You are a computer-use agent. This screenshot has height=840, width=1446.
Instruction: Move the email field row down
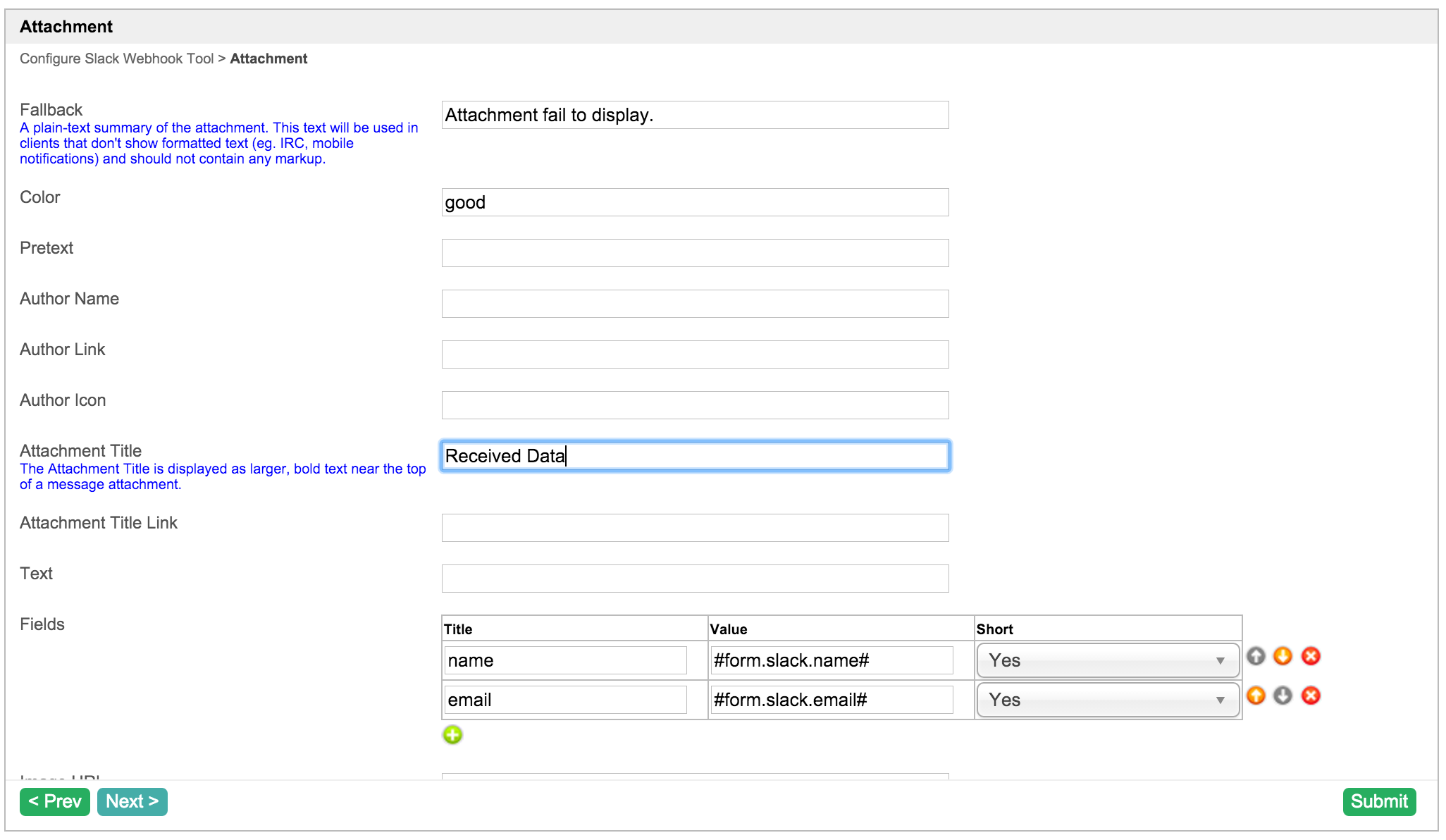click(1283, 696)
